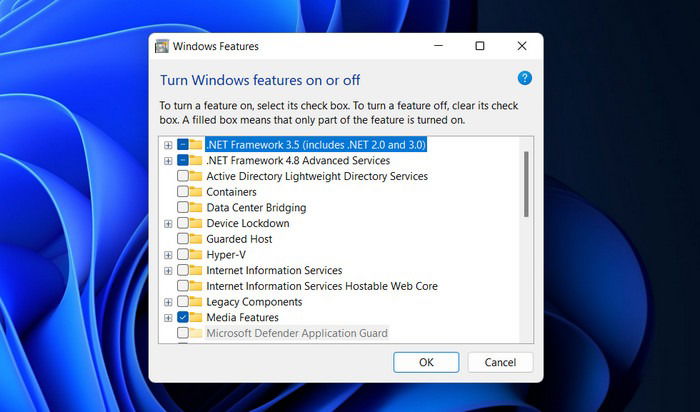Click the Legacy Components folder icon
The width and height of the screenshot is (700, 412).
(x=196, y=302)
